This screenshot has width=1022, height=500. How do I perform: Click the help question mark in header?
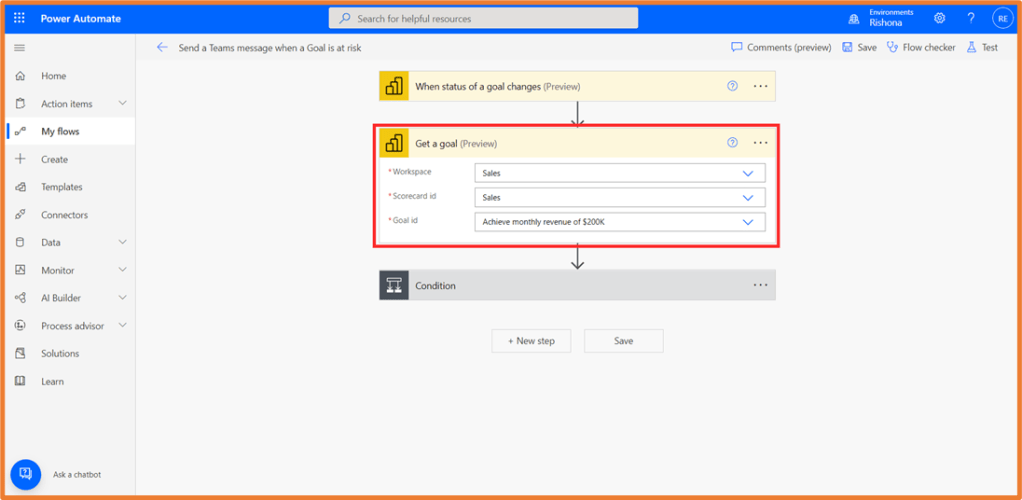point(970,18)
